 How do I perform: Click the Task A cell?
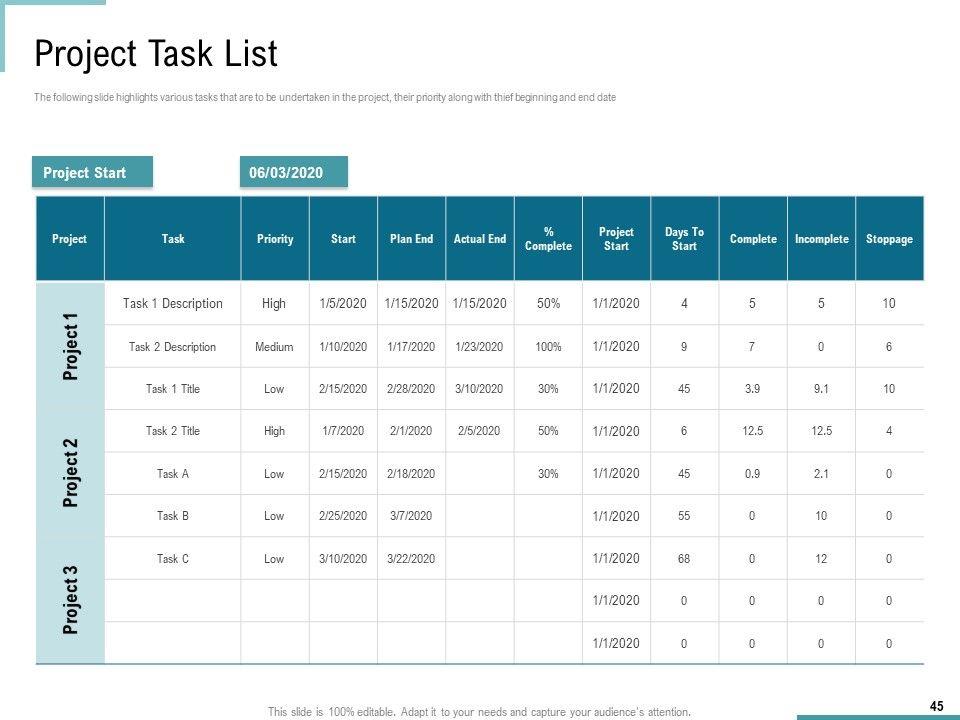(x=173, y=474)
